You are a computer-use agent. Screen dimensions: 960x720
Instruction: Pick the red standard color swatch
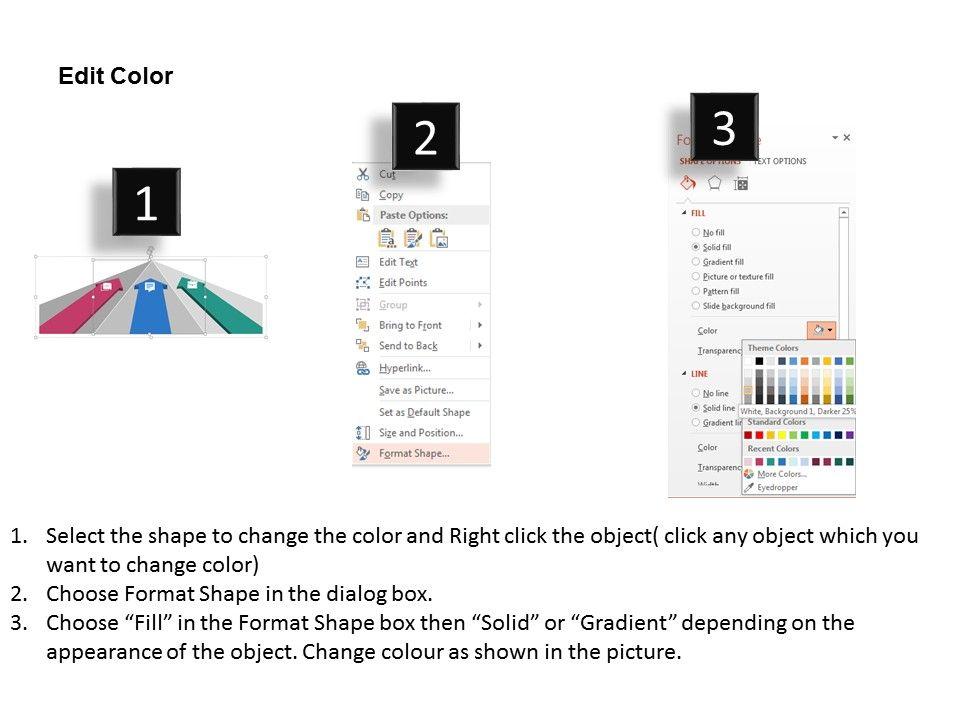pos(760,435)
